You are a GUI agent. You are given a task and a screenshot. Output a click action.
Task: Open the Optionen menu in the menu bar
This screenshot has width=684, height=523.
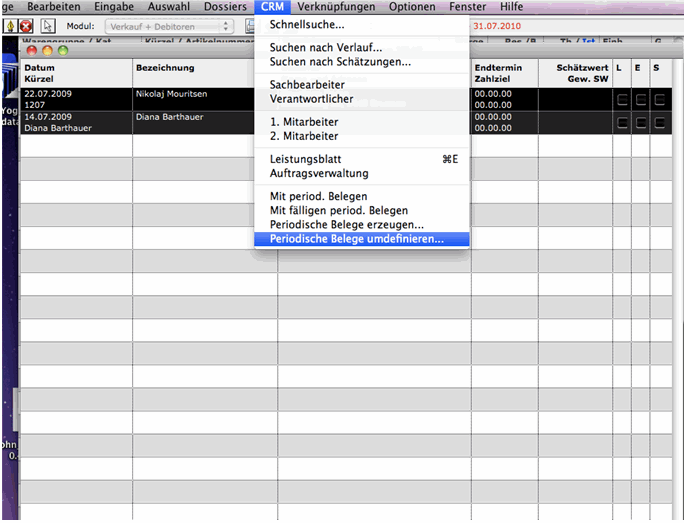click(412, 7)
